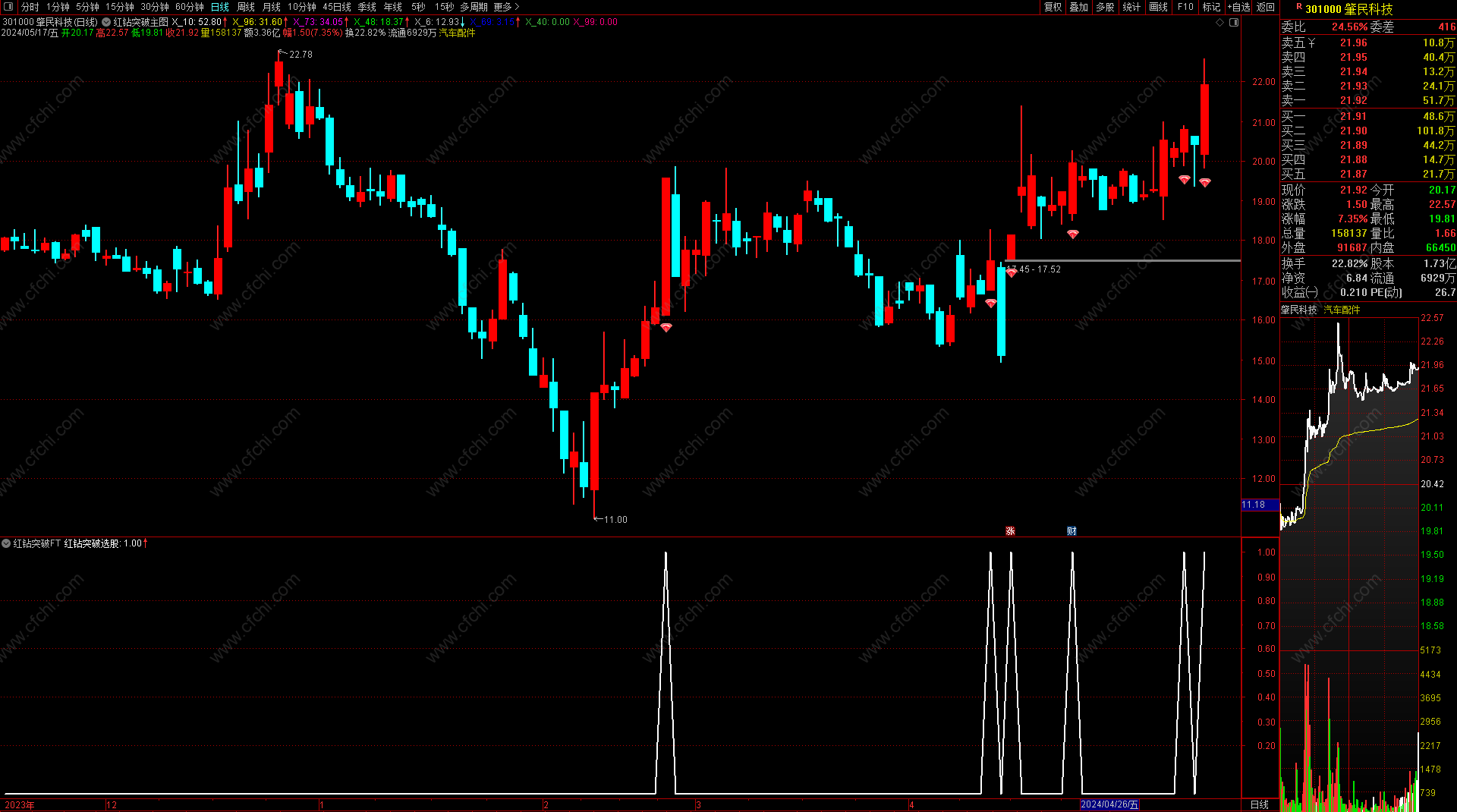Switch to 15秒 period
This screenshot has height=812, width=1457.
tap(445, 7)
